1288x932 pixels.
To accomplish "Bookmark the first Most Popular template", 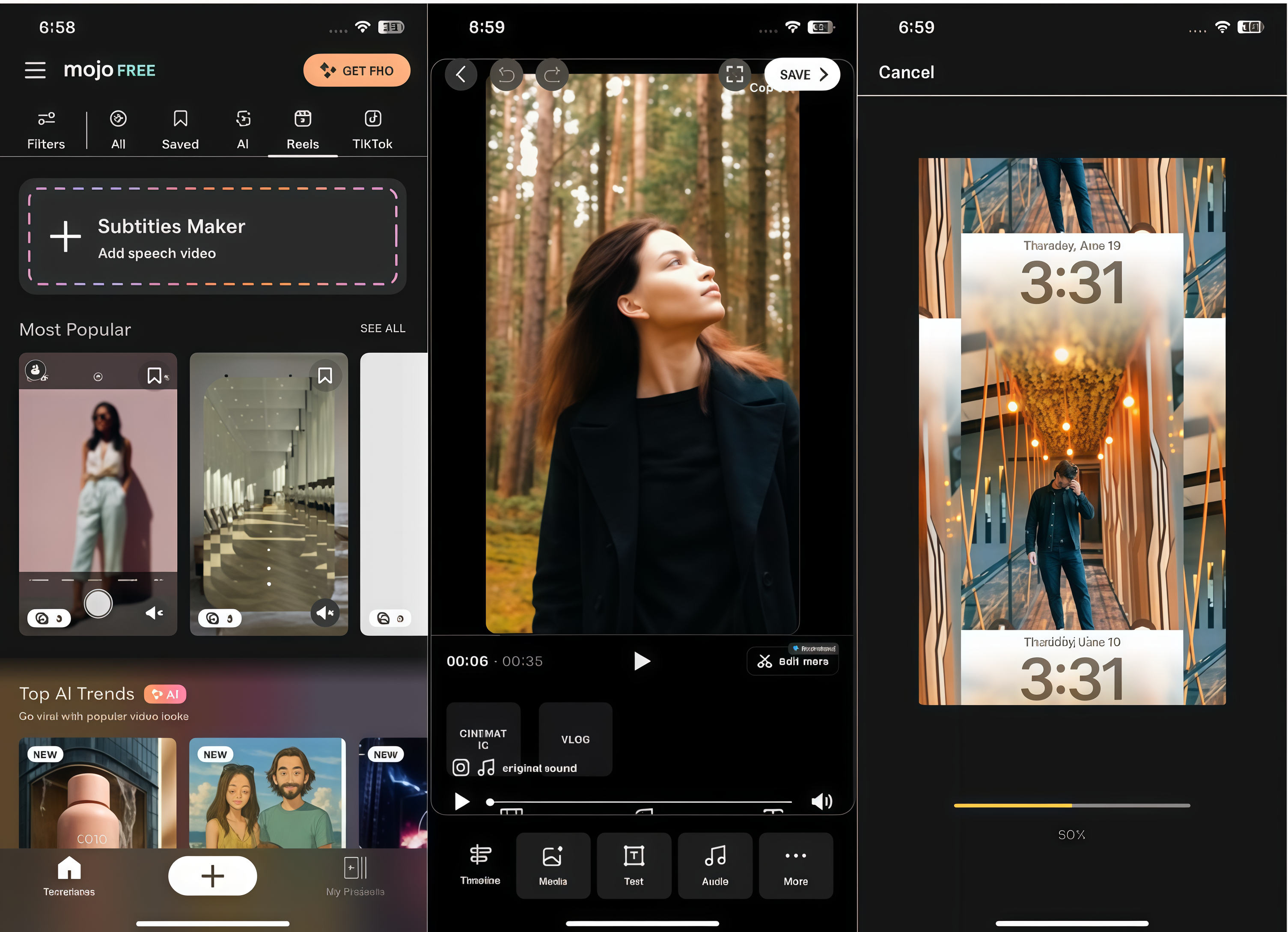I will (x=155, y=375).
